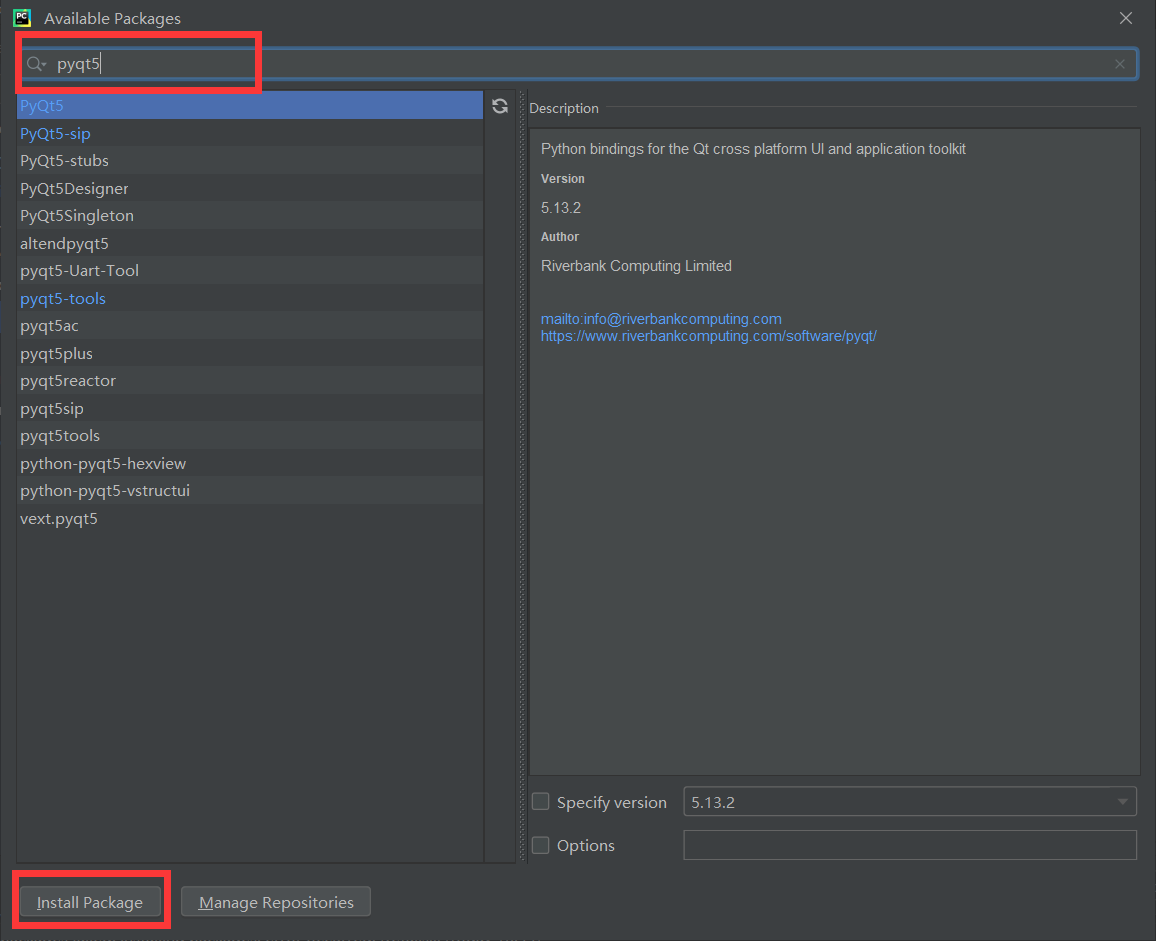
Task: Select the PyQt5Singleton package
Action: 250,216
